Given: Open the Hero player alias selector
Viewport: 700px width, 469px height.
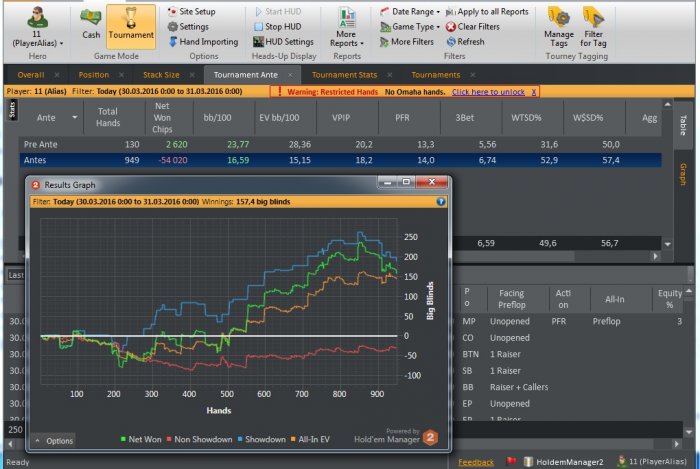Looking at the screenshot, I should pyautogui.click(x=38, y=27).
